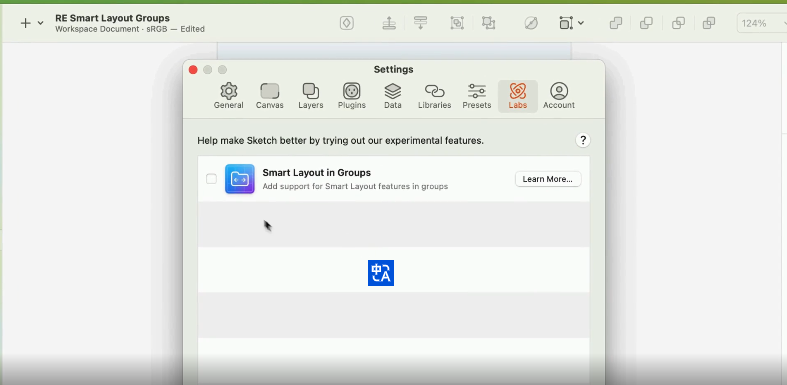Image resolution: width=787 pixels, height=385 pixels.
Task: Open the Account settings tab
Action: click(559, 96)
